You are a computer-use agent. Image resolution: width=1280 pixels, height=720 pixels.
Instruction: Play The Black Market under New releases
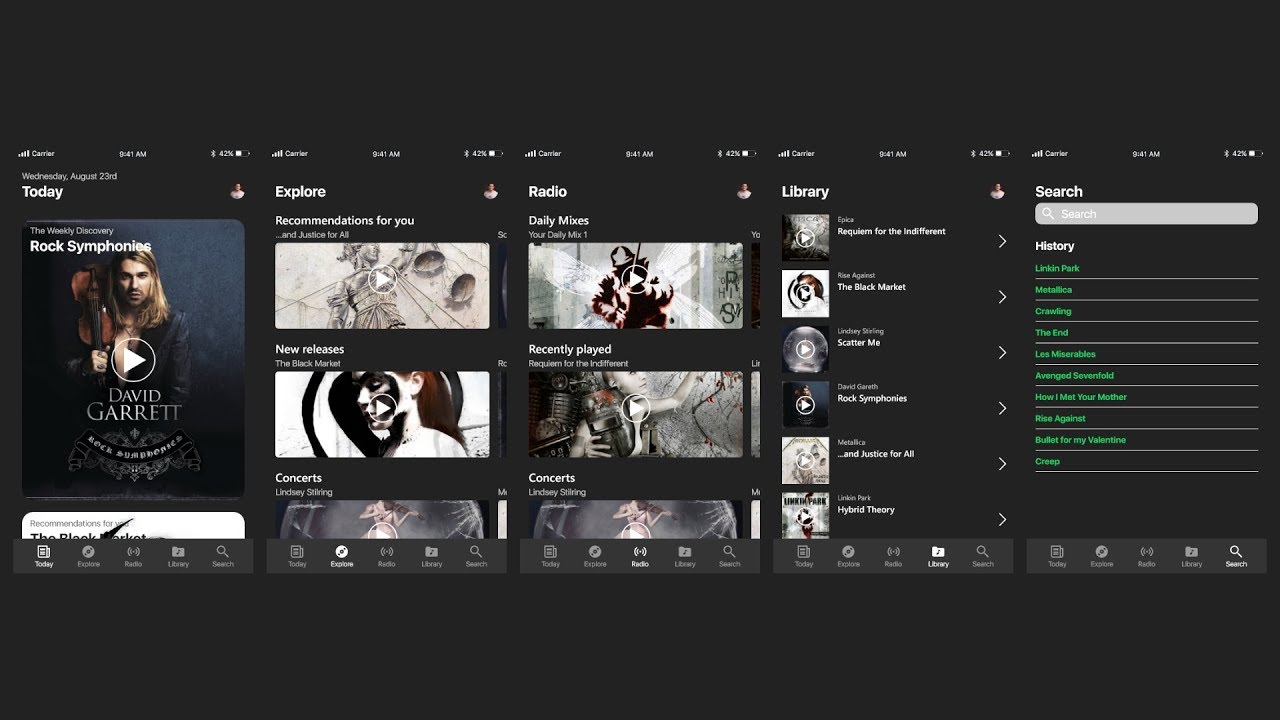[382, 407]
